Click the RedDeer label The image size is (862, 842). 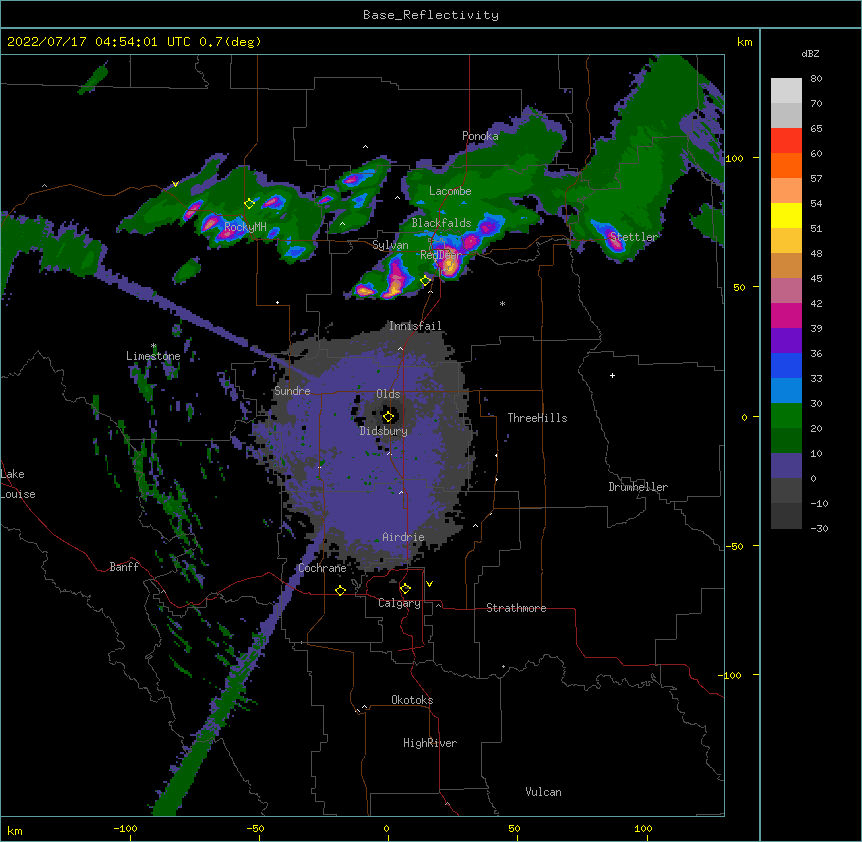click(441, 255)
